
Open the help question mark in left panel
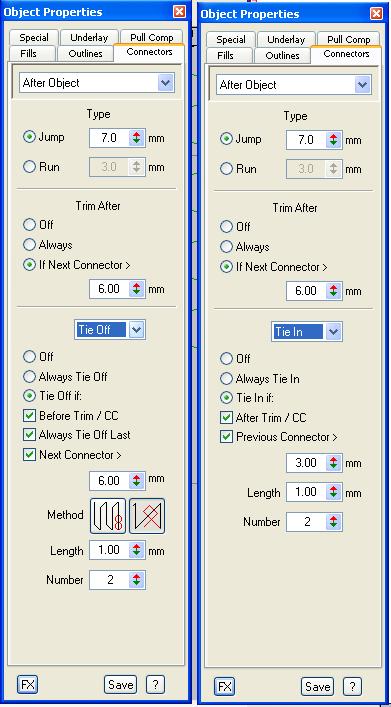point(155,685)
